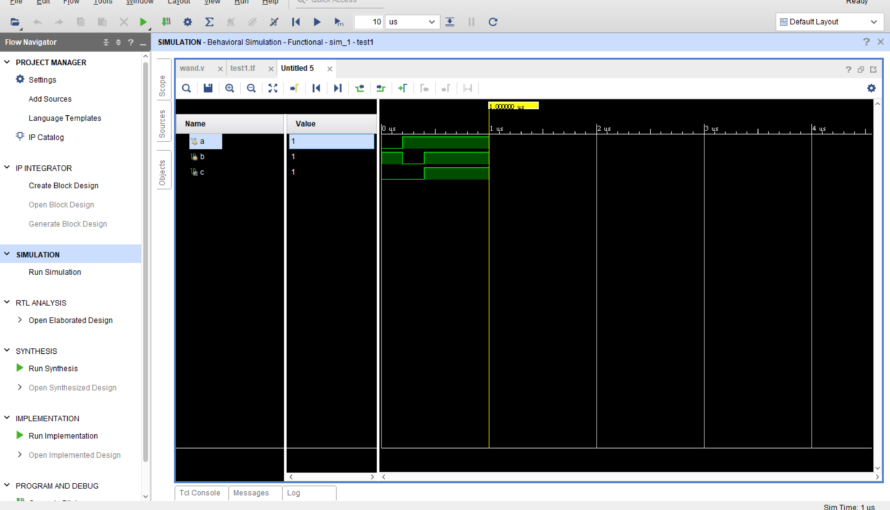Click the Restart simulation icon in main toolbar

[296, 22]
